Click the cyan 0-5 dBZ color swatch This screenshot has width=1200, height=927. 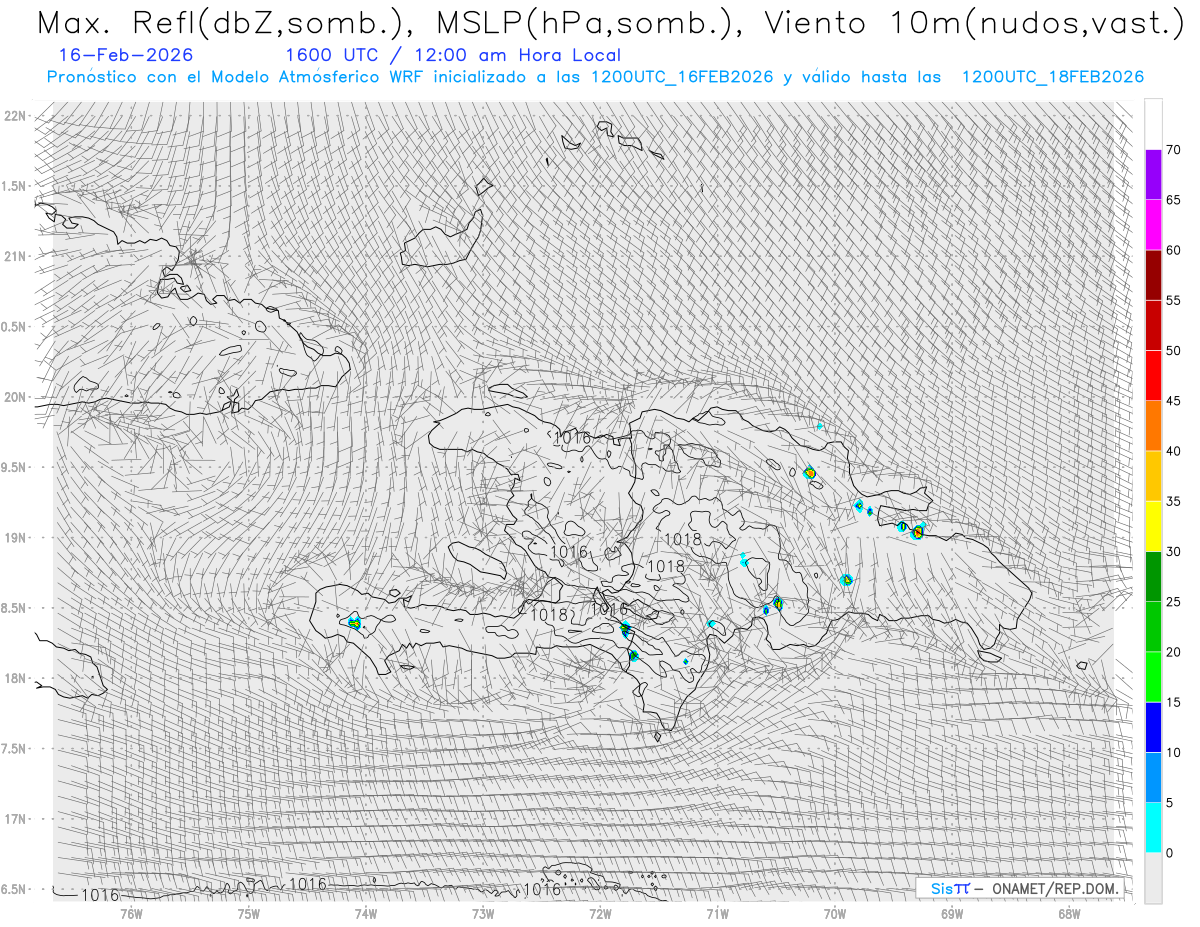1153,828
